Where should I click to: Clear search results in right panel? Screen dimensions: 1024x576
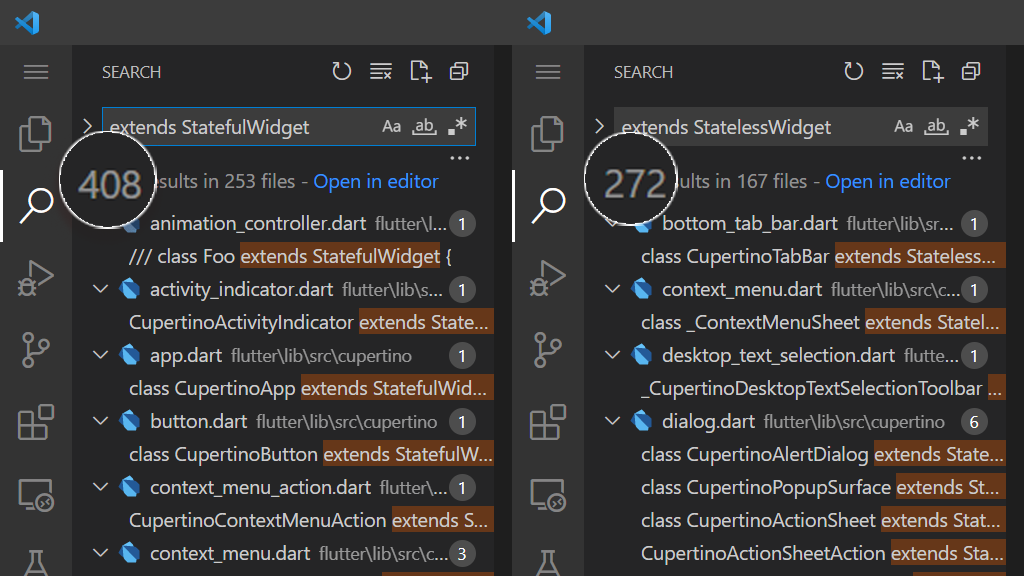point(893,71)
